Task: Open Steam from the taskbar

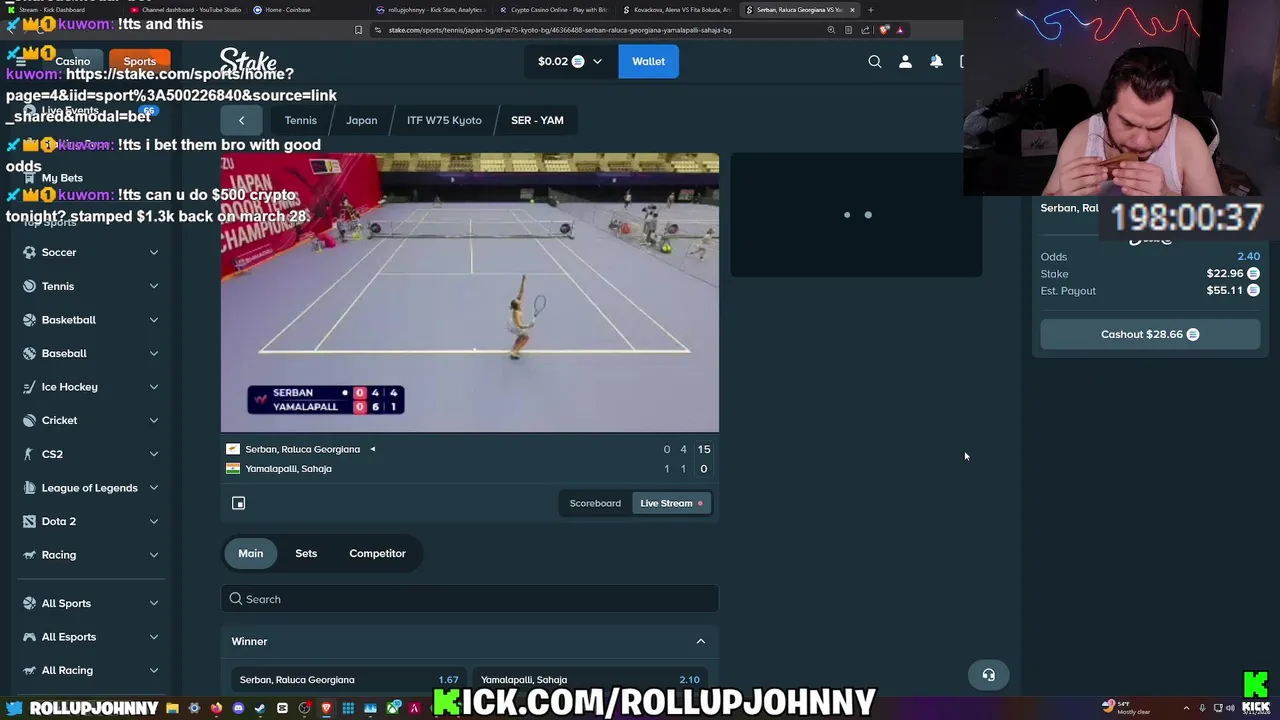Action: tap(260, 708)
